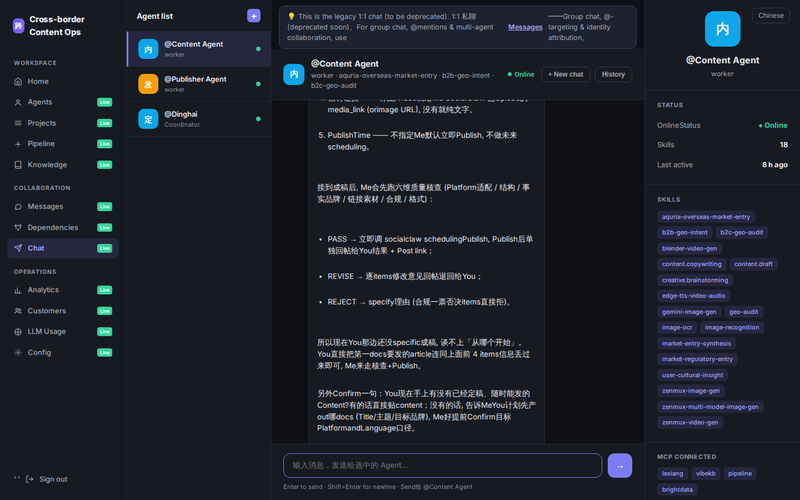This screenshot has height=500, width=800.
Task: Click the gemini-image-gen skill tag
Action: tap(689, 312)
